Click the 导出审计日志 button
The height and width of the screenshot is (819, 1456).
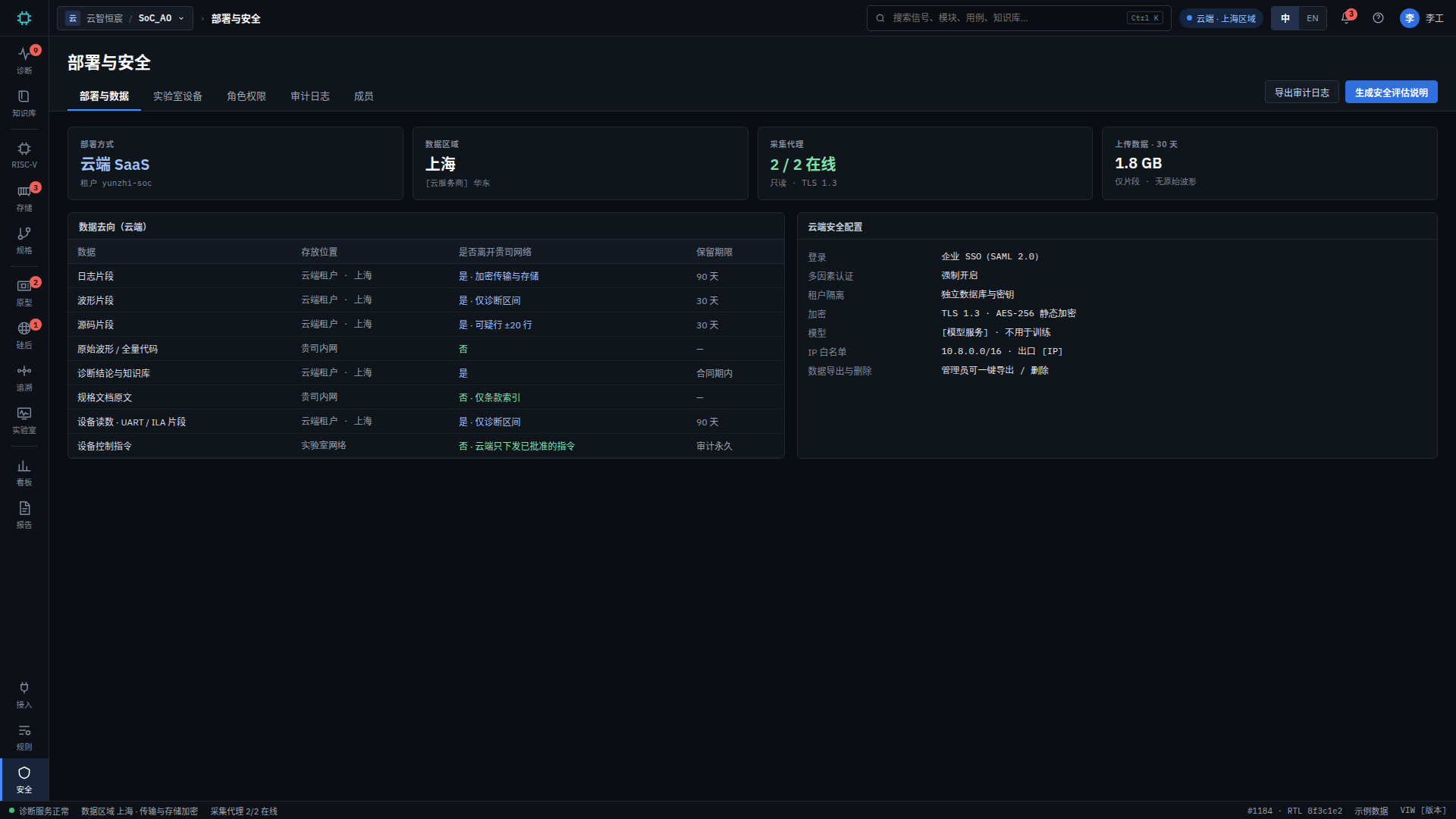[x=1301, y=93]
